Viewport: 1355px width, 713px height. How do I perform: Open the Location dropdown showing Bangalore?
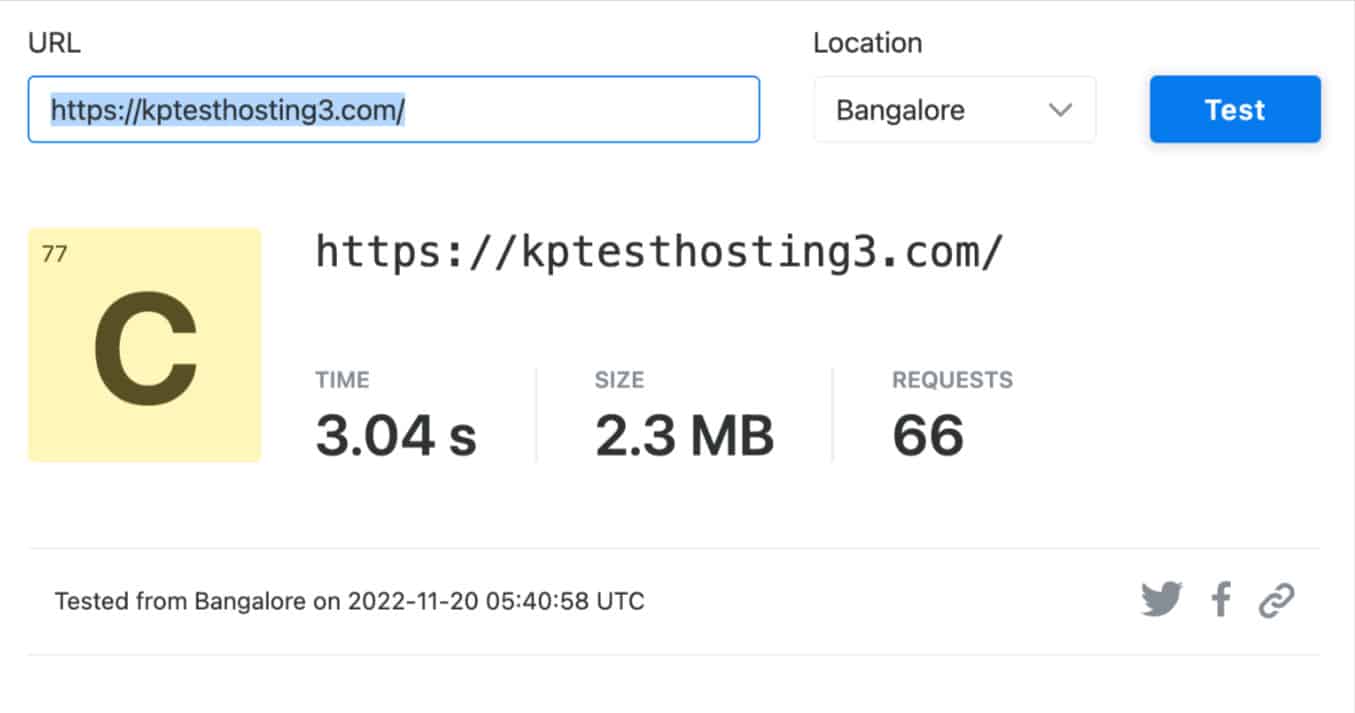[x=953, y=110]
